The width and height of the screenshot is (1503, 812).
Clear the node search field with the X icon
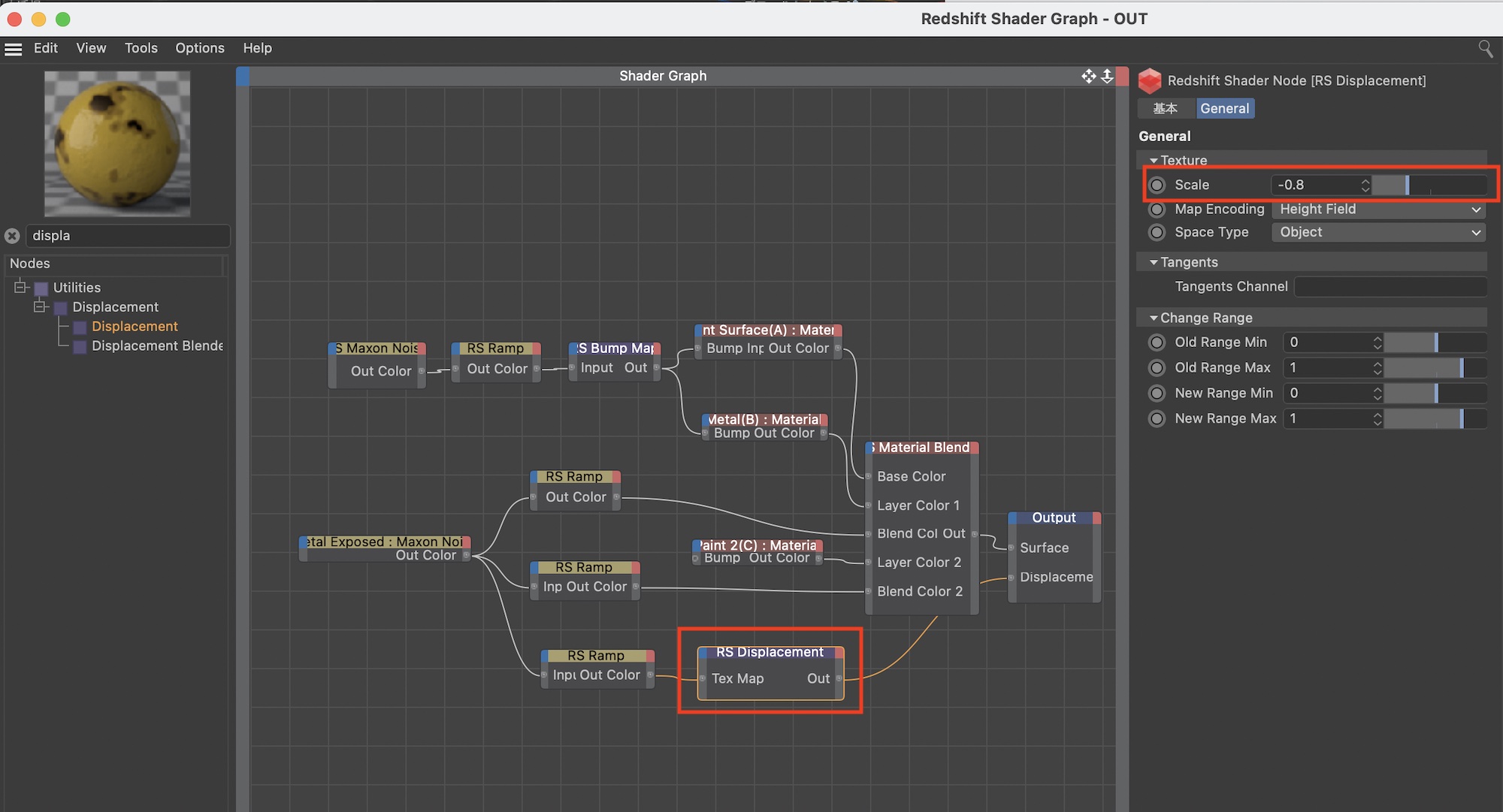[12, 236]
